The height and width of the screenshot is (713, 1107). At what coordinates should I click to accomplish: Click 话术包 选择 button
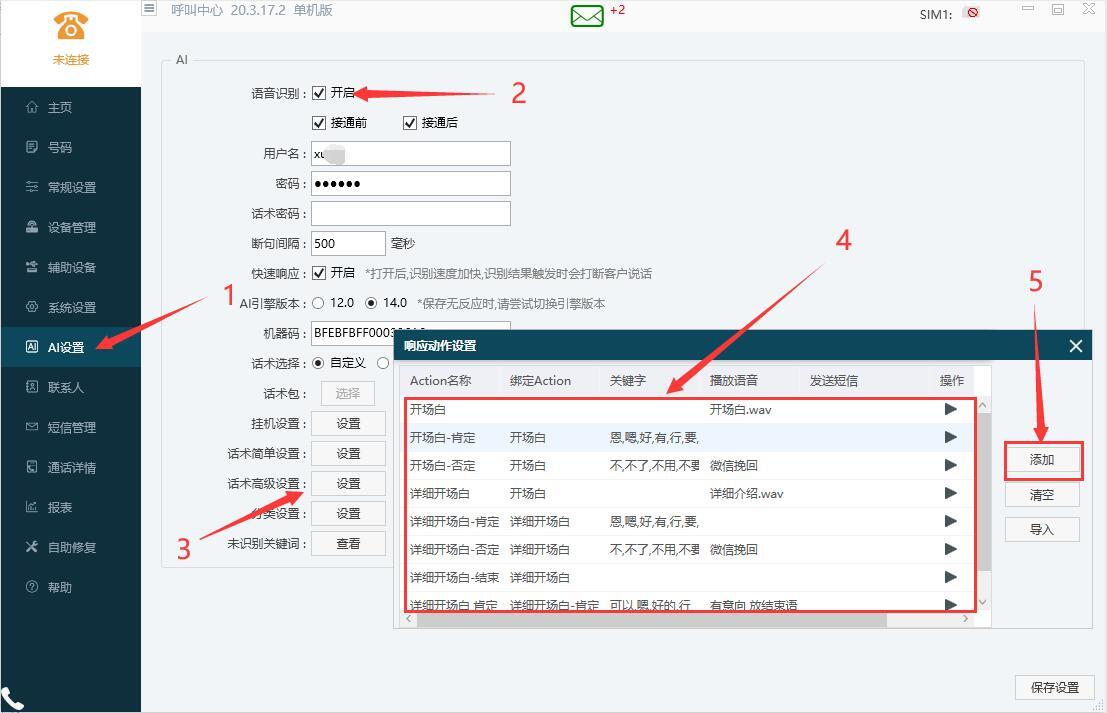pyautogui.click(x=348, y=393)
